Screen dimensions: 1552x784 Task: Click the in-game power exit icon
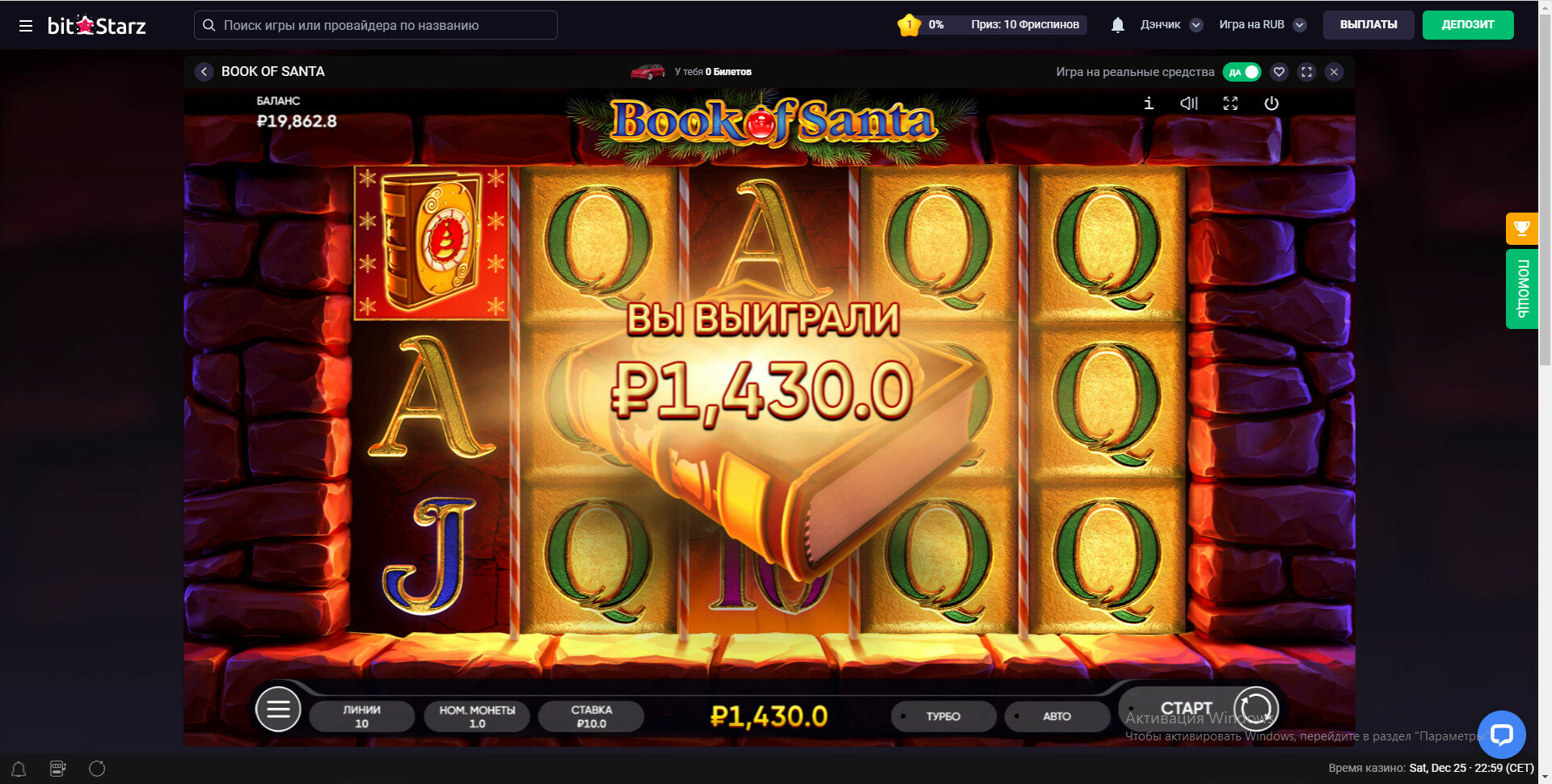coord(1272,103)
